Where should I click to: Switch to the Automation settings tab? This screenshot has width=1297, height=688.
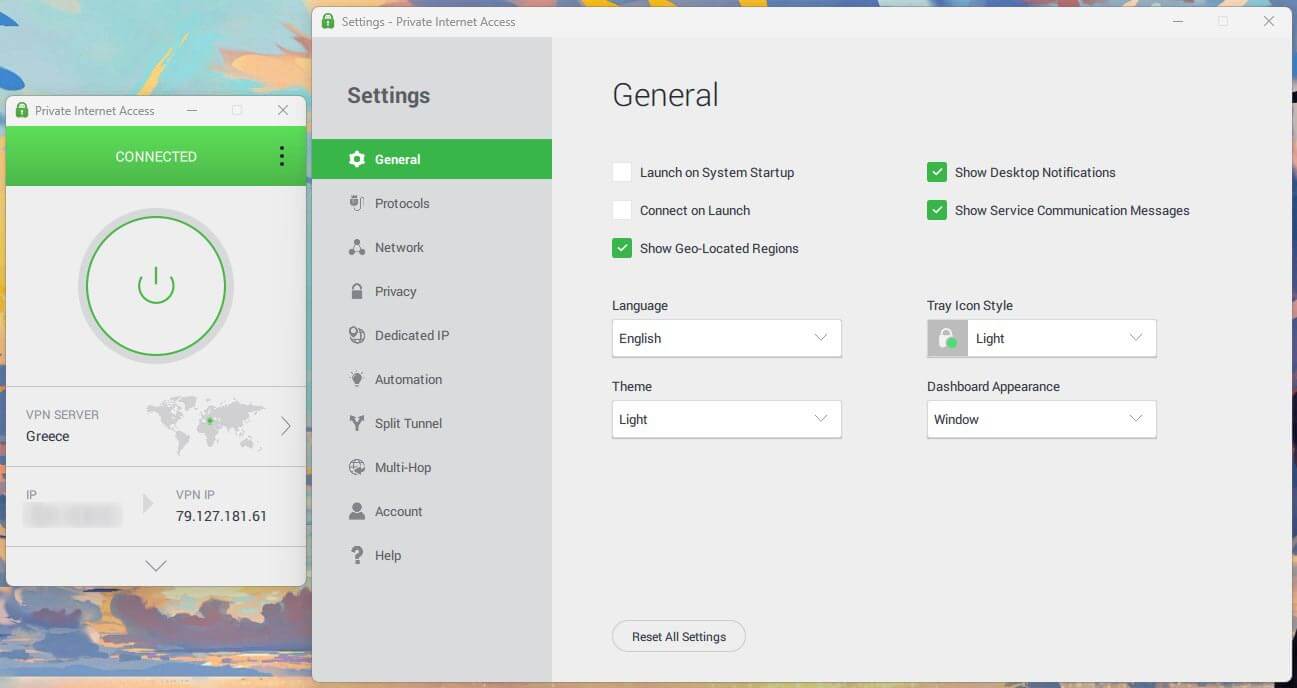[x=432, y=379]
